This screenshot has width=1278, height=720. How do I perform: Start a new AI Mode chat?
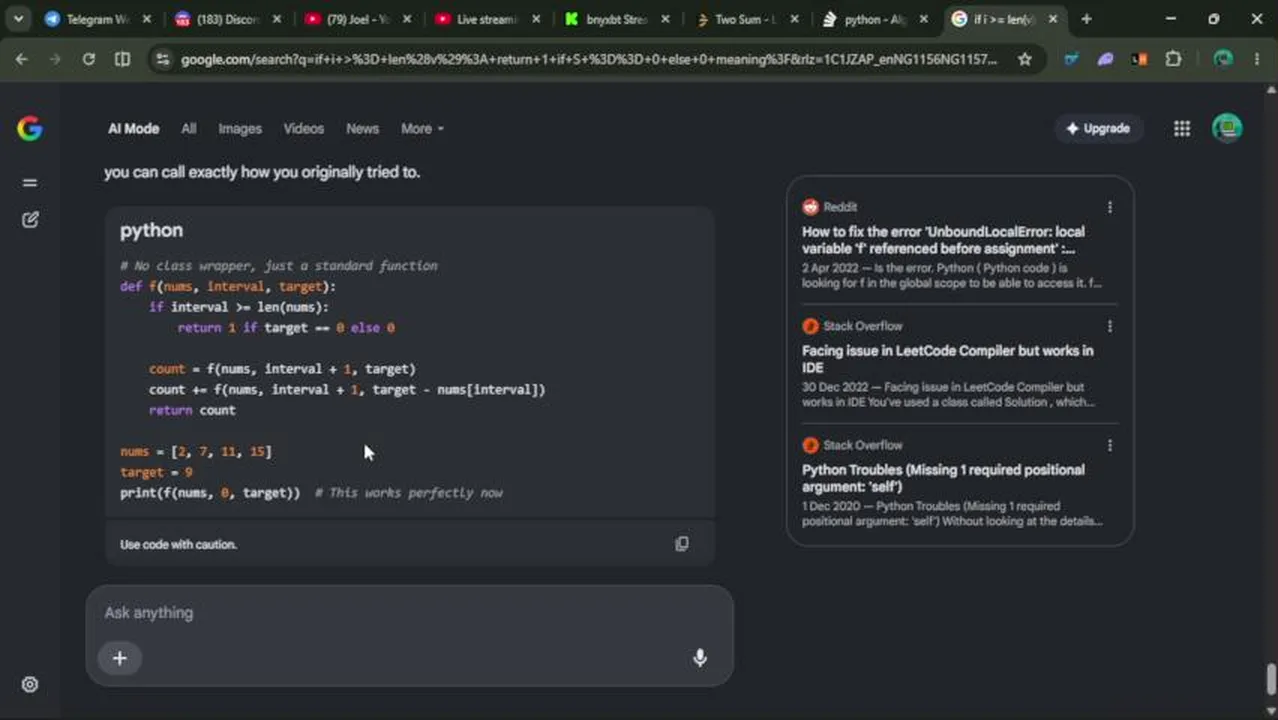pyautogui.click(x=30, y=219)
